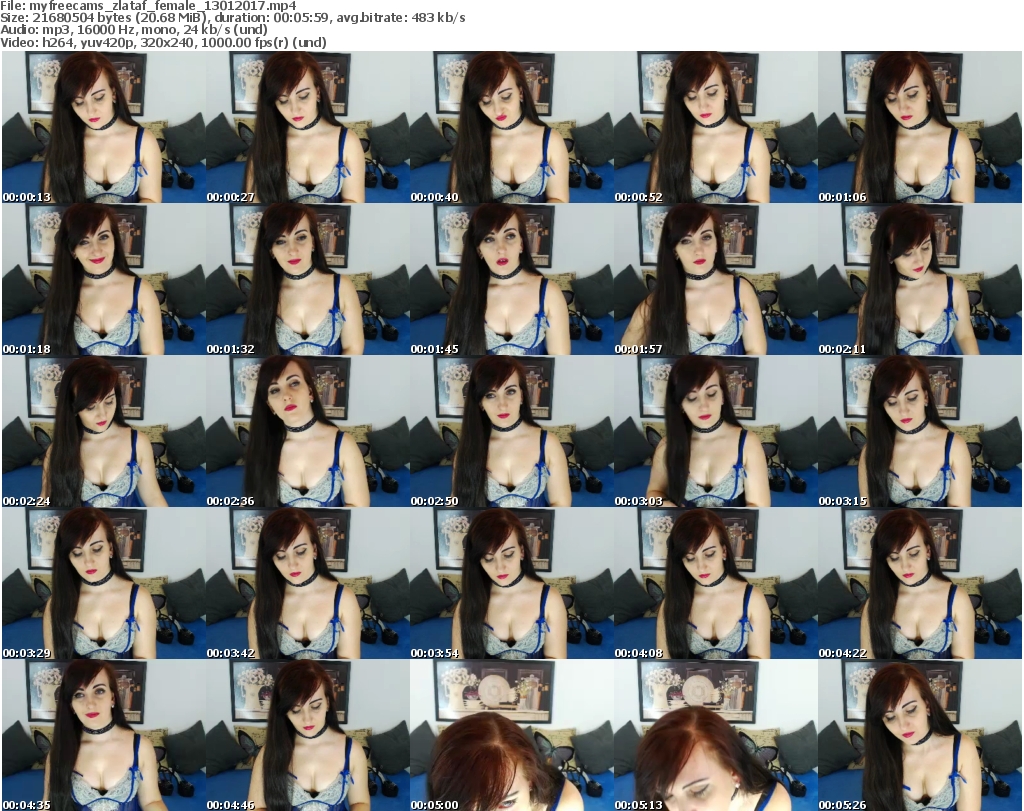Open the thumbnail timestamped 00:02:24

(x=104, y=432)
